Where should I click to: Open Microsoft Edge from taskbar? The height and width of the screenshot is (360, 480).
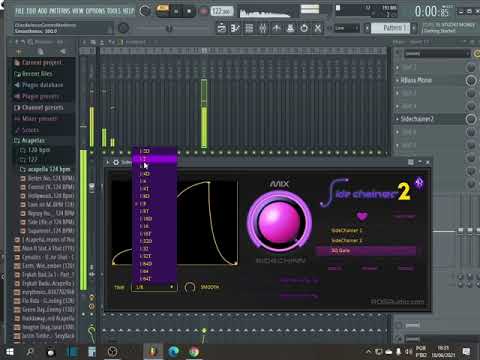point(174,352)
